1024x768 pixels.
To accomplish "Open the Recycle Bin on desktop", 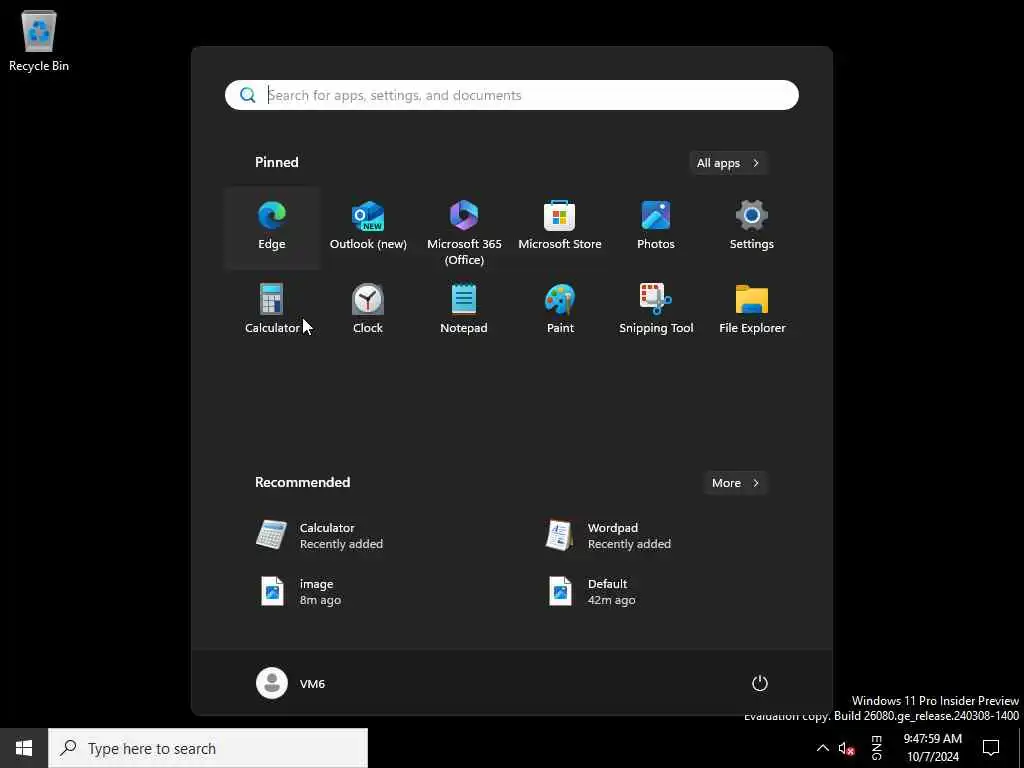I will tap(39, 40).
